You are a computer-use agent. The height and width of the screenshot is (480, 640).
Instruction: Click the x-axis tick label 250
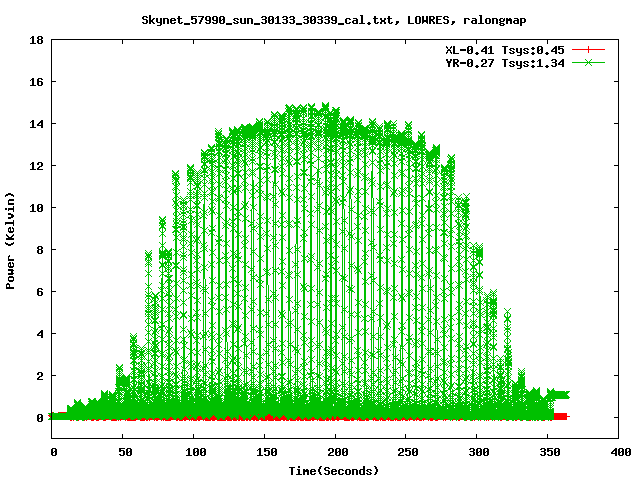click(409, 452)
